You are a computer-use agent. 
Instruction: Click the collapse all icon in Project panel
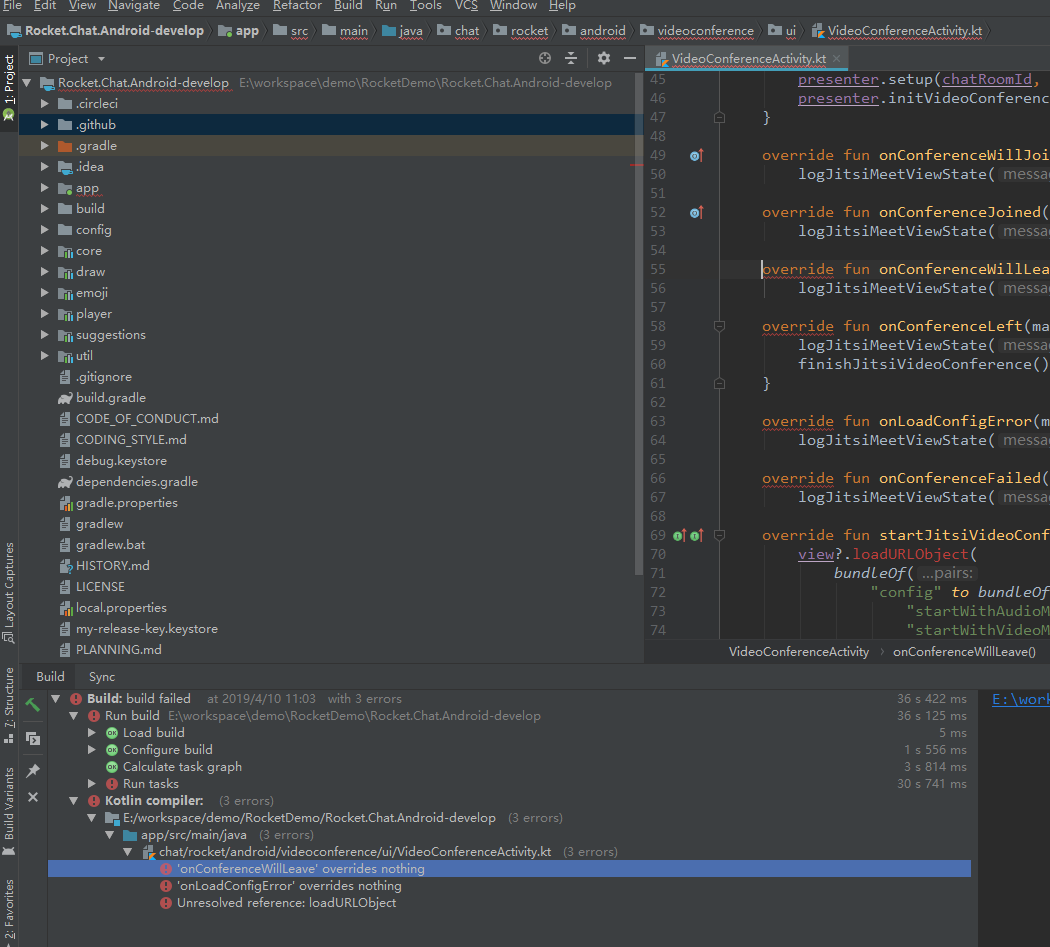click(x=571, y=58)
